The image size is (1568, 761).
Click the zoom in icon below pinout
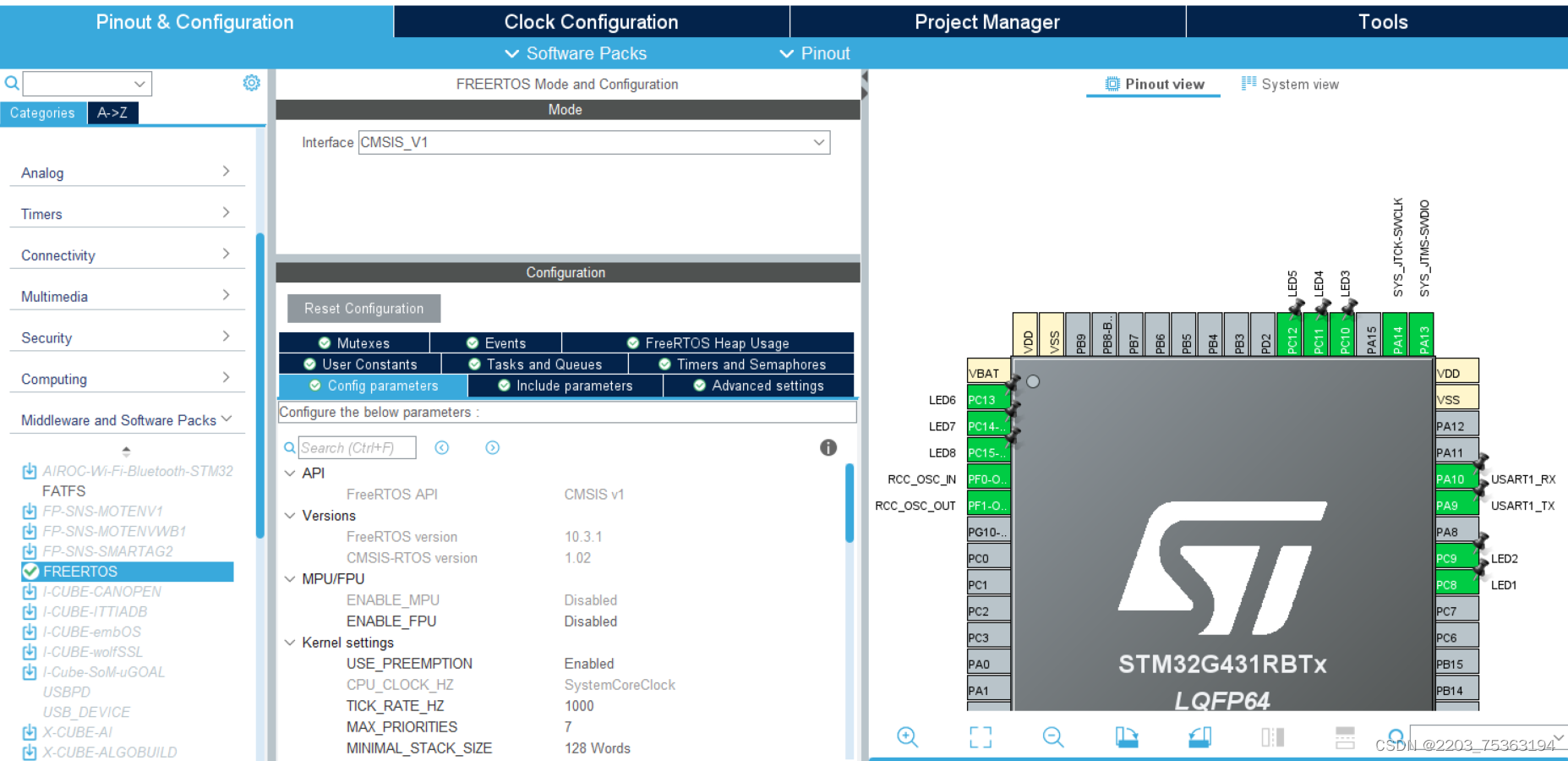pos(907,737)
